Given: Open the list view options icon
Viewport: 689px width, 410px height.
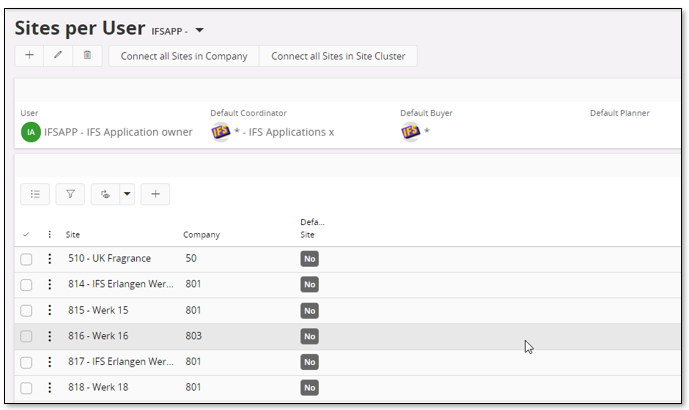Looking at the screenshot, I should tap(35, 194).
